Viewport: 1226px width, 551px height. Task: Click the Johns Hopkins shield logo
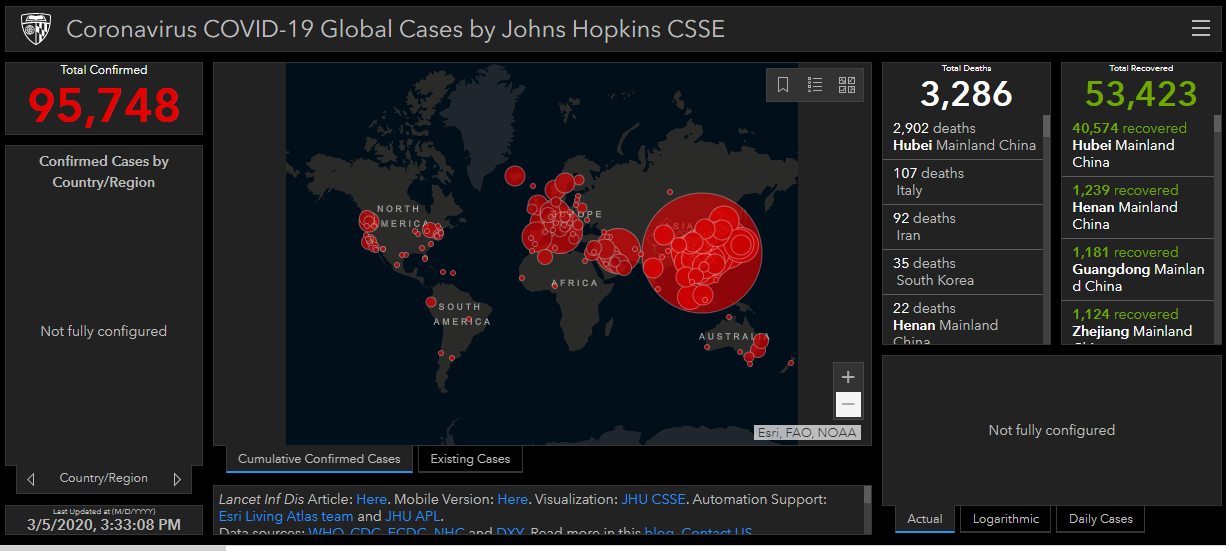click(x=36, y=29)
